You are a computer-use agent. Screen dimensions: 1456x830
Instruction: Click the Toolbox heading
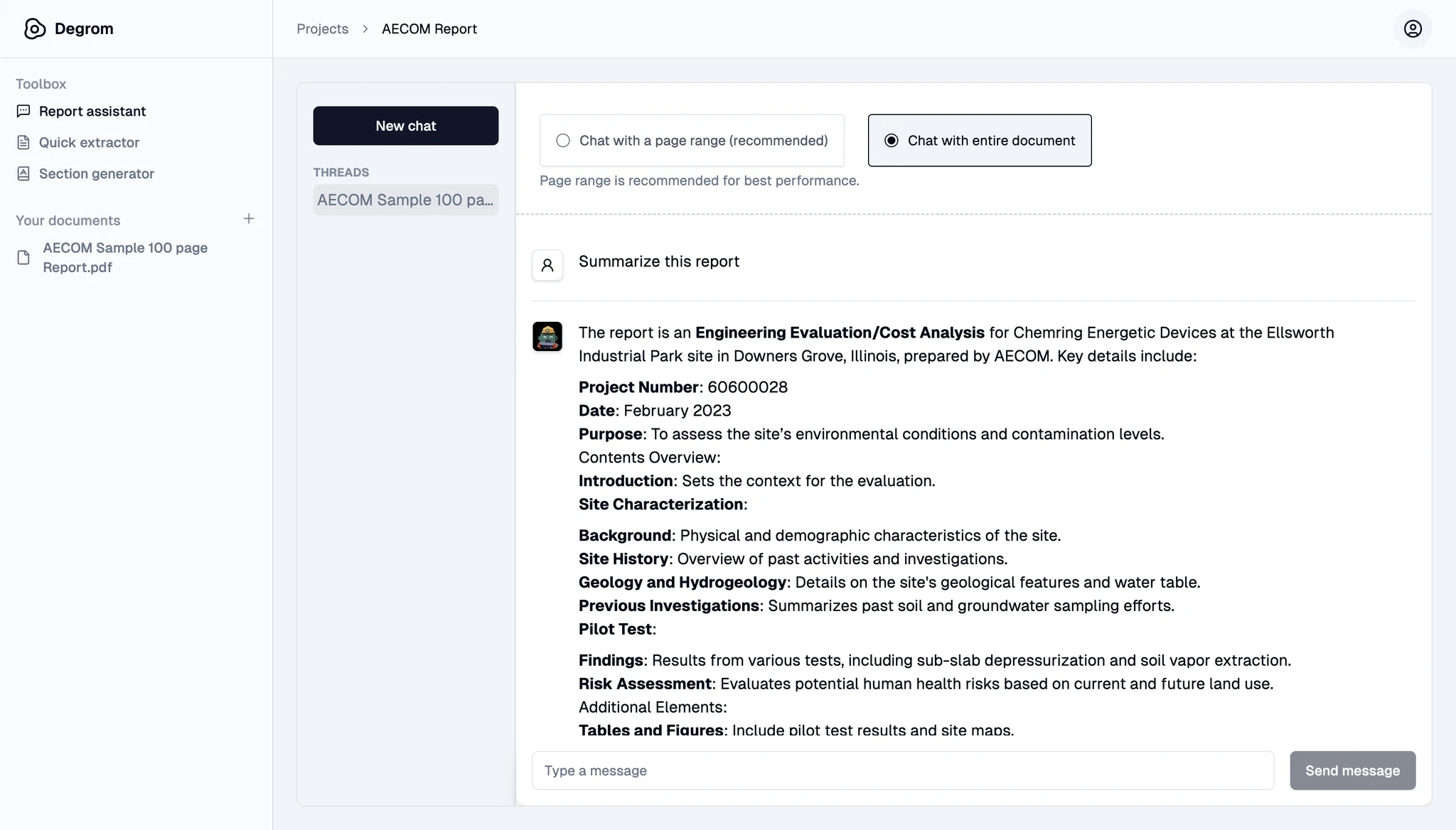[x=41, y=84]
